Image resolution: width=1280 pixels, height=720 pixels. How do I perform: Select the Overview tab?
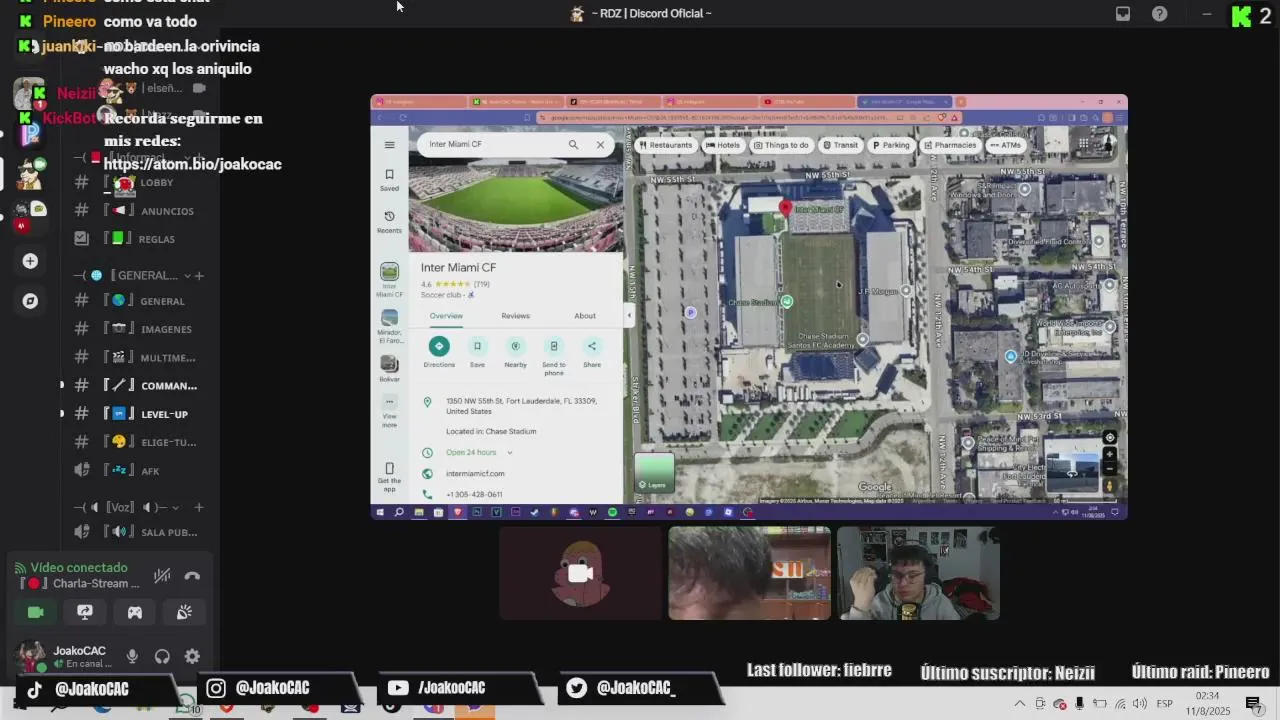coord(446,316)
